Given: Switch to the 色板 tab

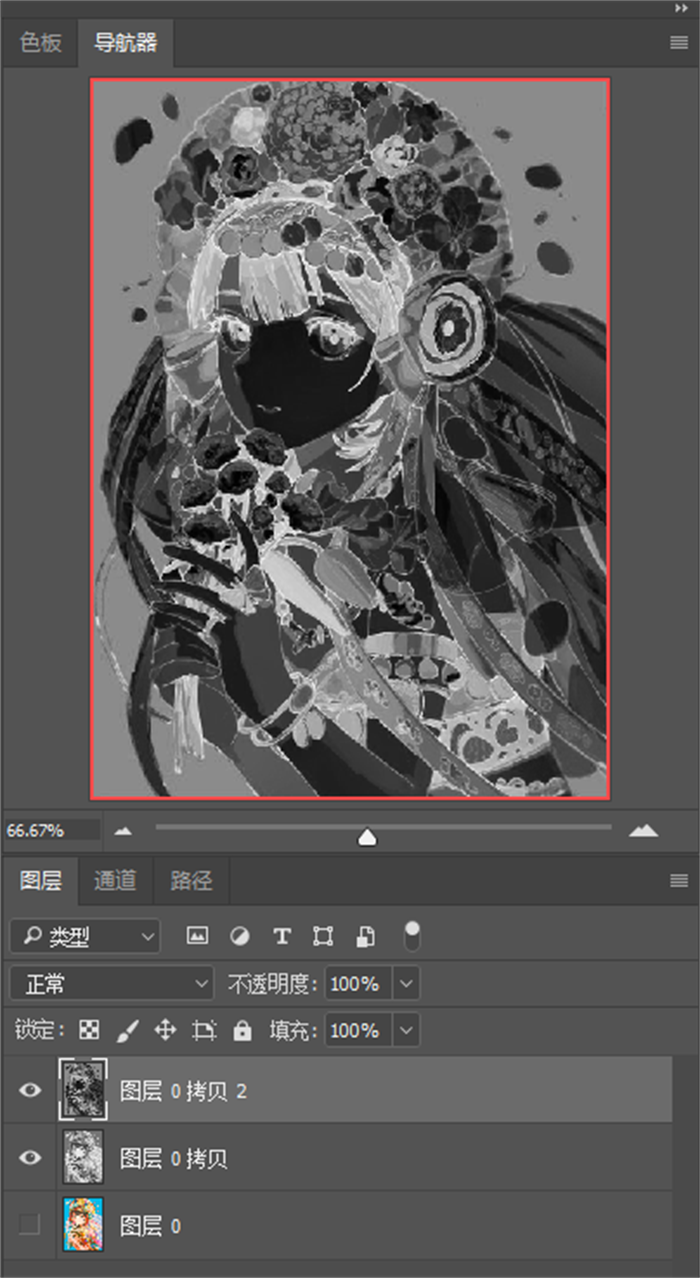Looking at the screenshot, I should point(41,43).
